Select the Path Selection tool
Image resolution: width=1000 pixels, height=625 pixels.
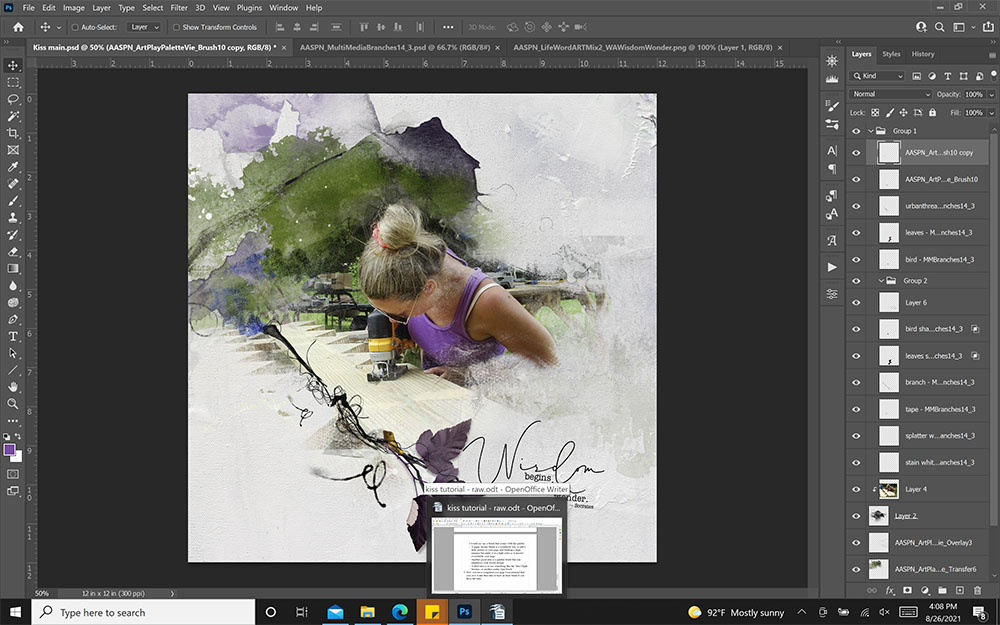13,353
